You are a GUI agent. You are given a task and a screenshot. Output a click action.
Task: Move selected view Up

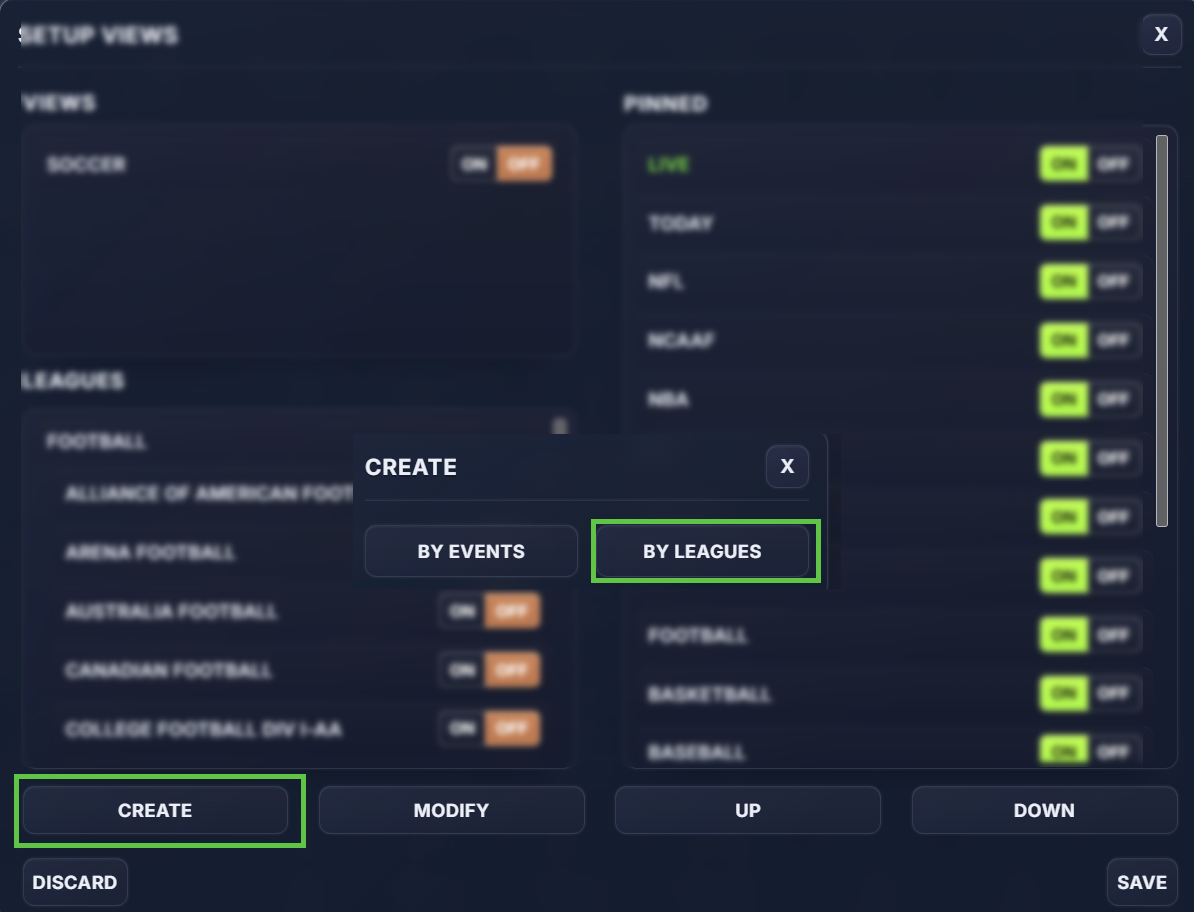point(748,810)
